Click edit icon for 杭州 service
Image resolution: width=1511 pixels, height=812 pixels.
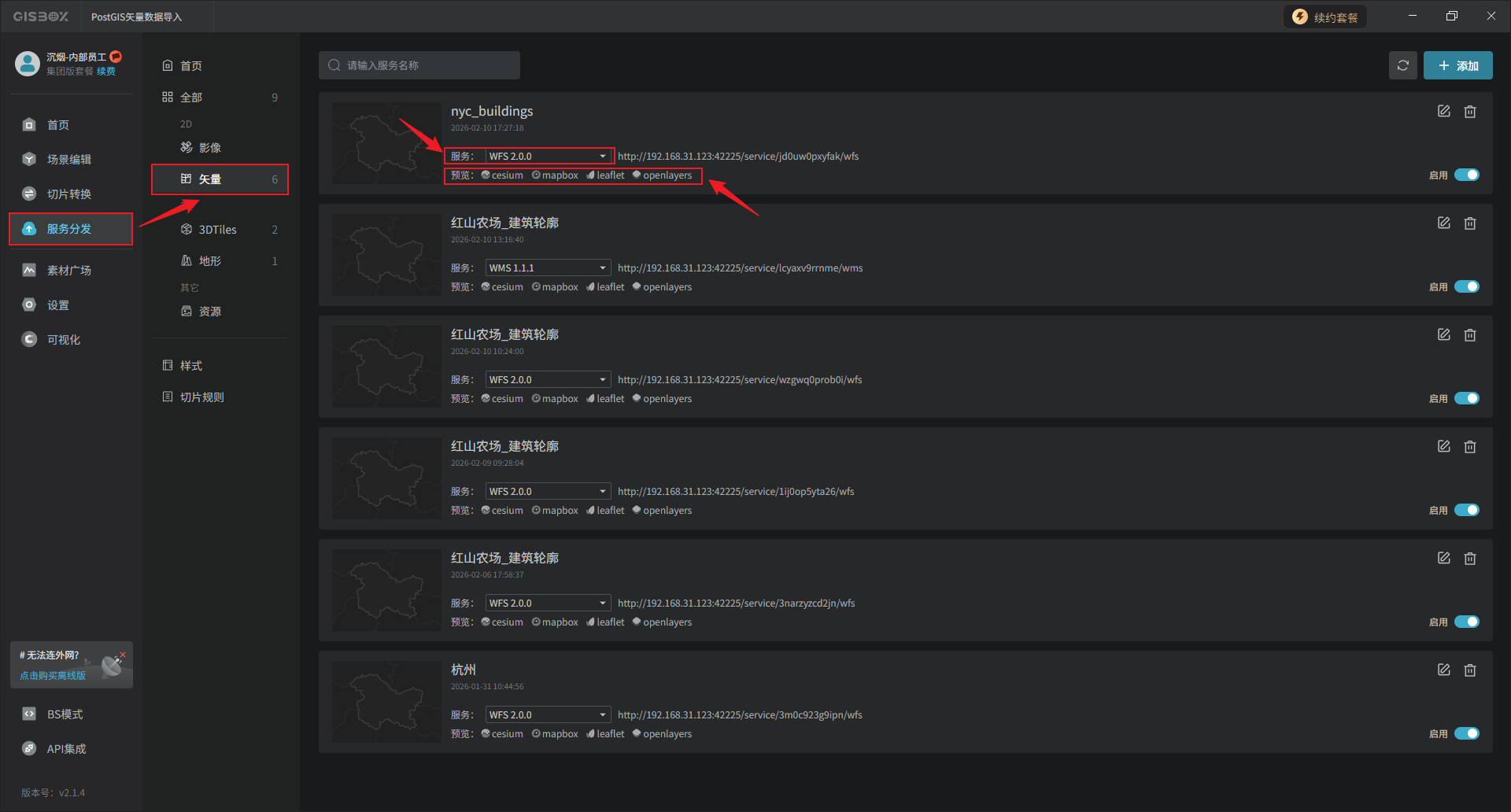click(x=1443, y=670)
